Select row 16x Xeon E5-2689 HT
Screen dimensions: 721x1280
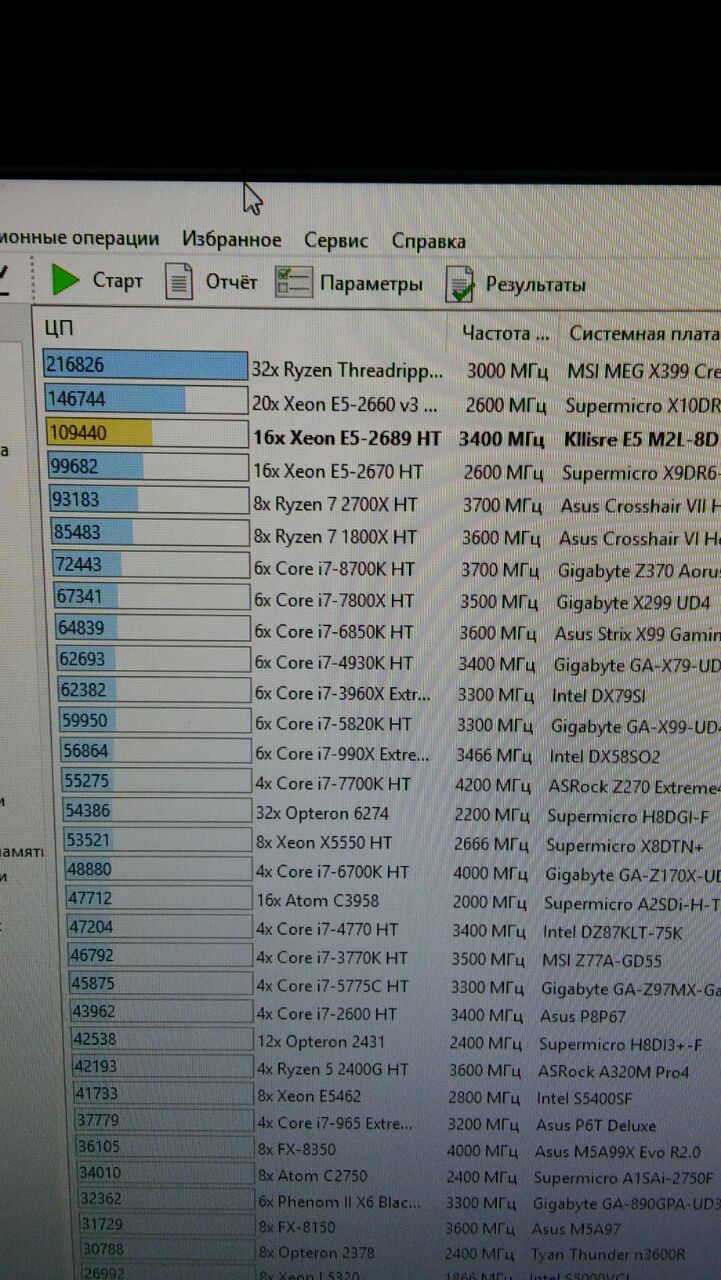[382, 438]
